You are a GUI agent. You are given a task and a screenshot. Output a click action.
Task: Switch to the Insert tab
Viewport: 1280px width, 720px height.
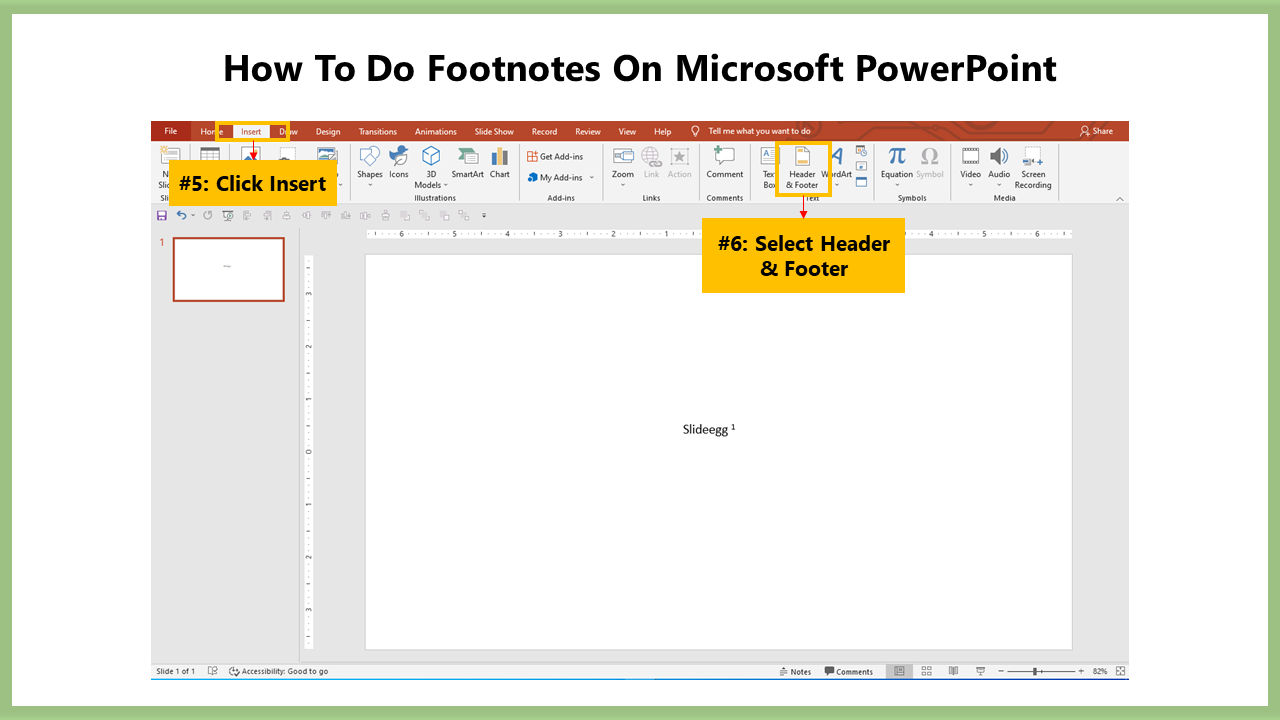pos(251,132)
